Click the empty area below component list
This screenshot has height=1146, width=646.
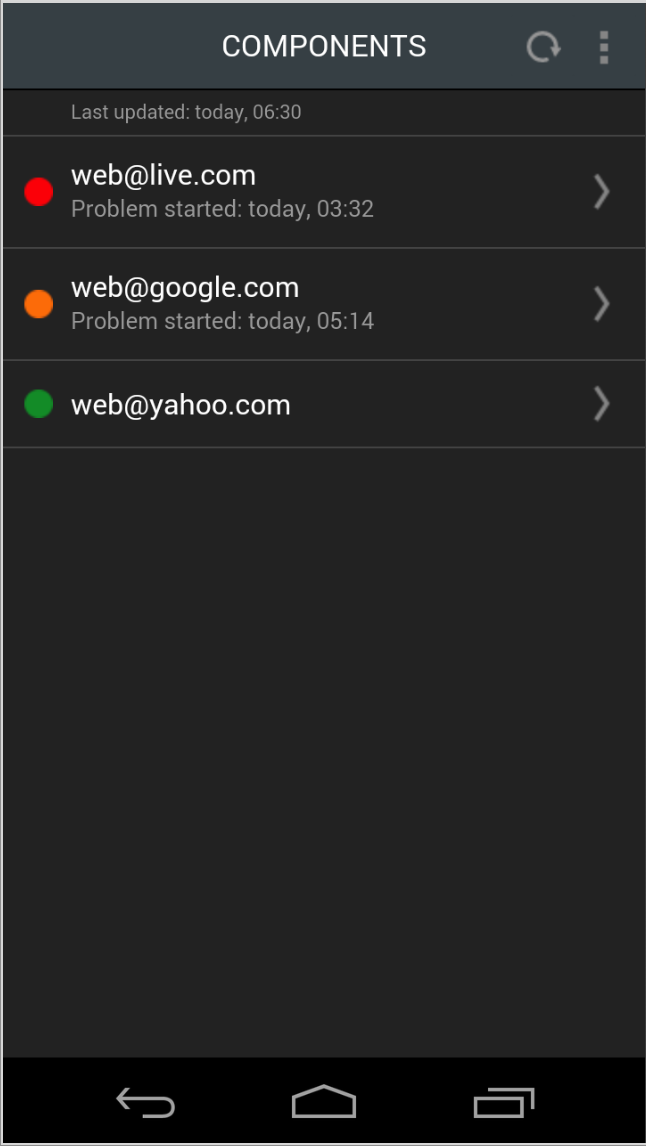323,751
